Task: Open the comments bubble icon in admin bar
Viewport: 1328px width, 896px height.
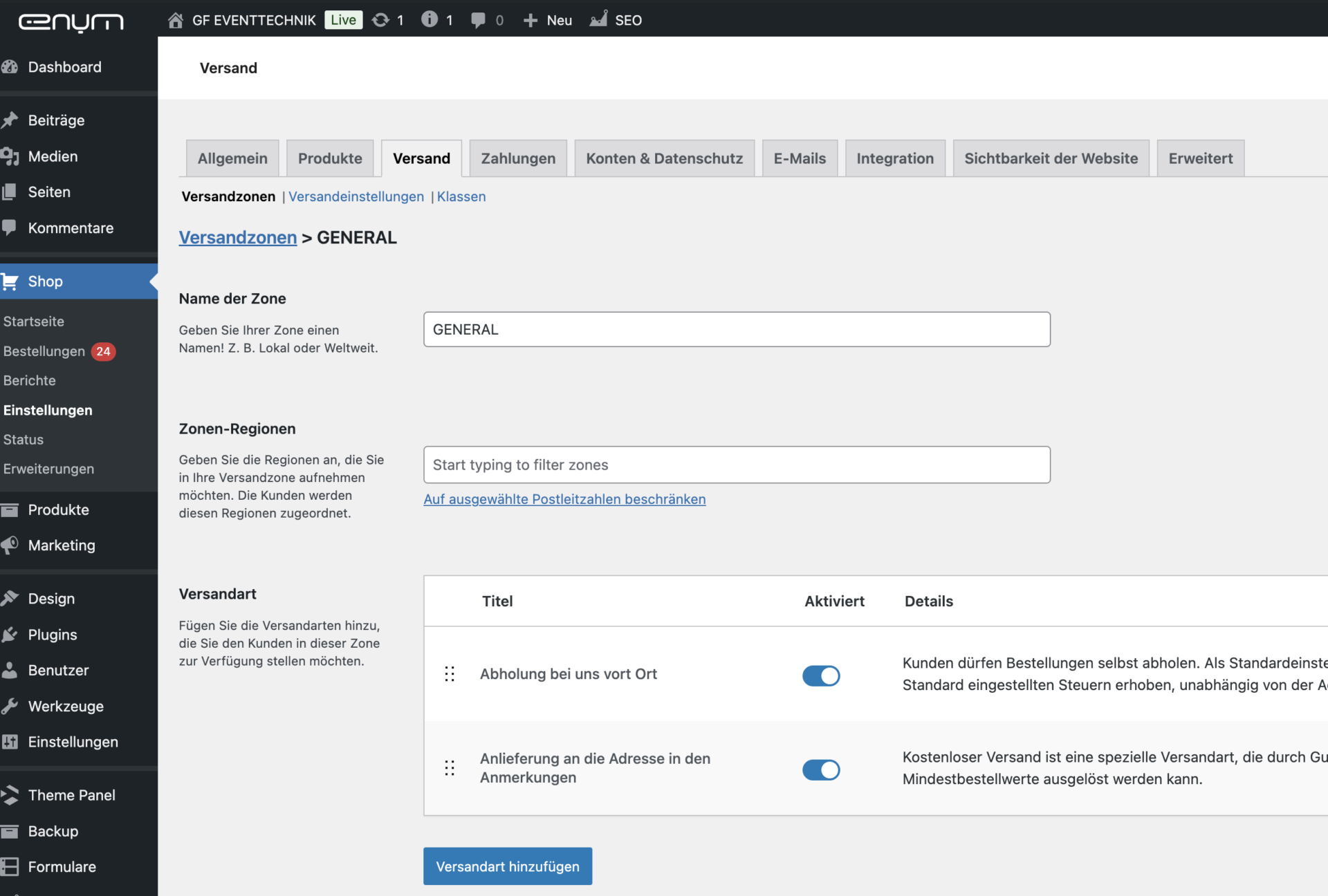Action: coord(477,20)
